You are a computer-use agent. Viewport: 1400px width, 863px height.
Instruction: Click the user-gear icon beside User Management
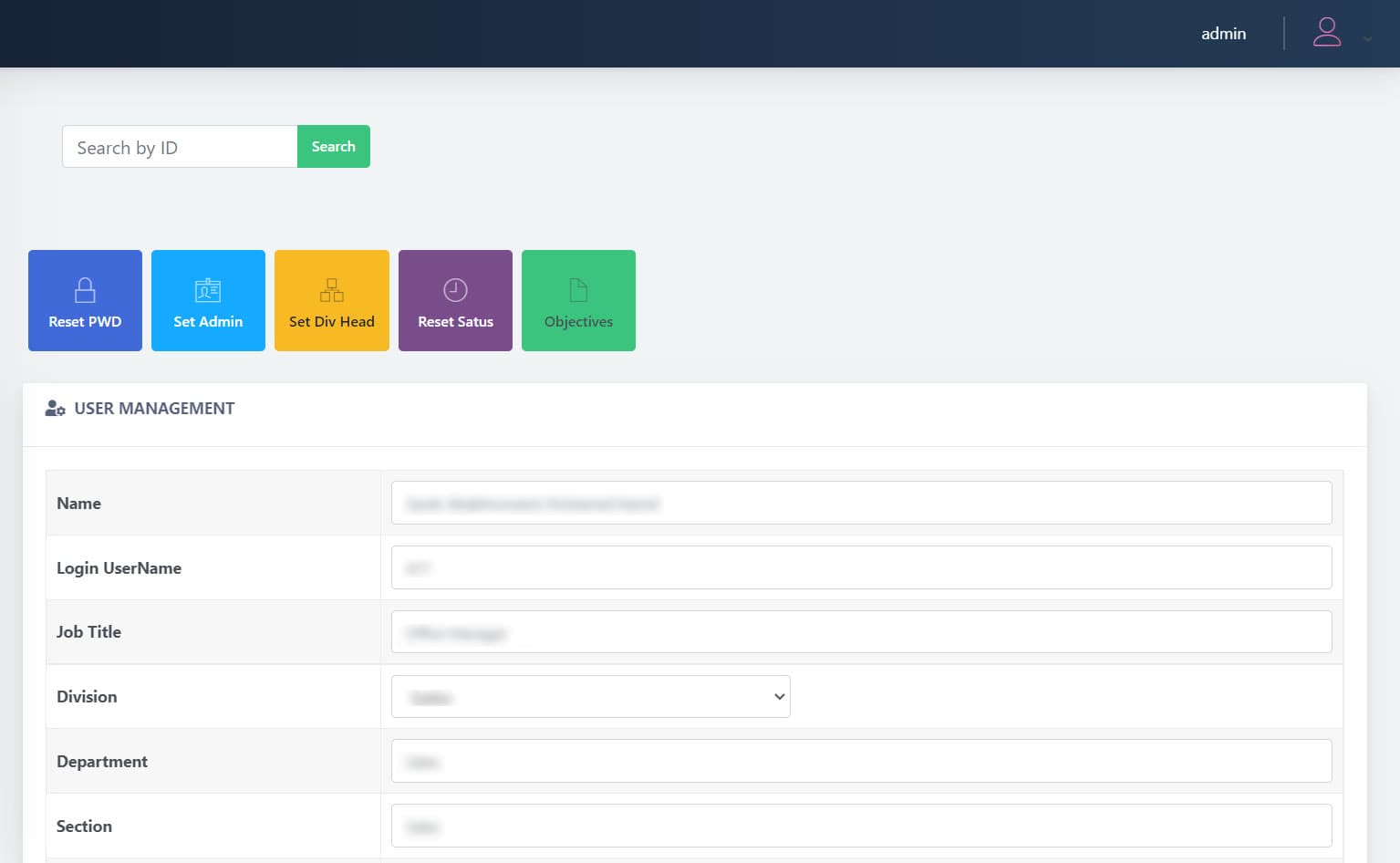click(x=55, y=409)
